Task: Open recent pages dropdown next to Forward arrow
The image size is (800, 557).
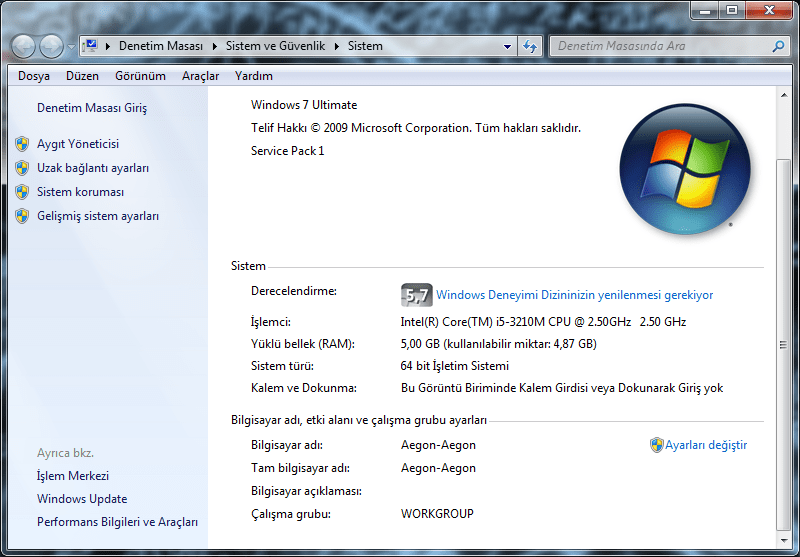Action: (x=71, y=46)
